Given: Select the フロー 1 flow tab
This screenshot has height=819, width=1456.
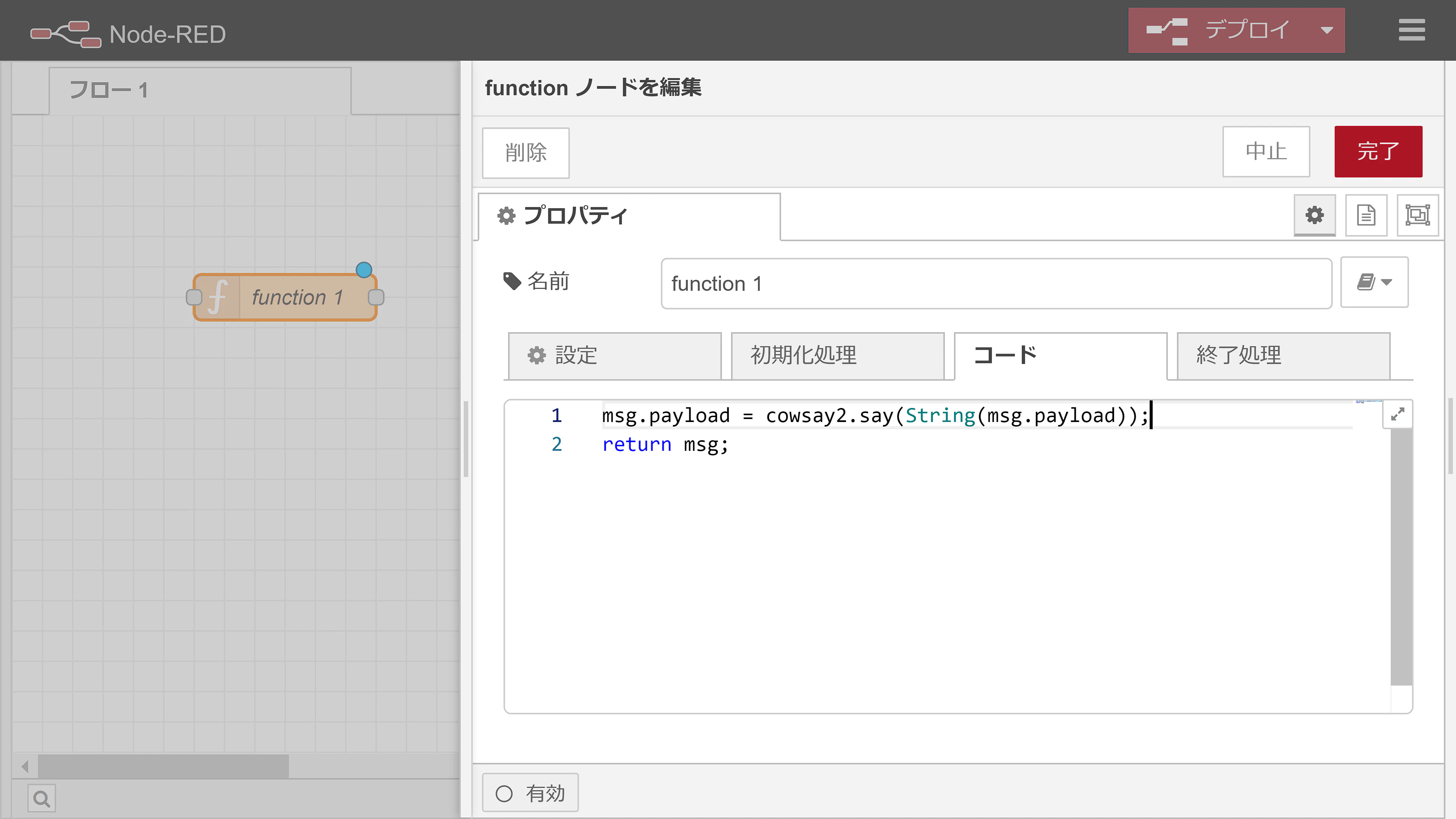Looking at the screenshot, I should click(200, 91).
